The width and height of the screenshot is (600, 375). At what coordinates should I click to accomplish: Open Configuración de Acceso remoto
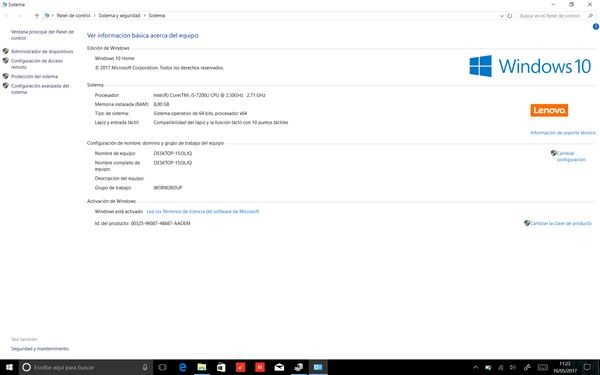pyautogui.click(x=37, y=64)
